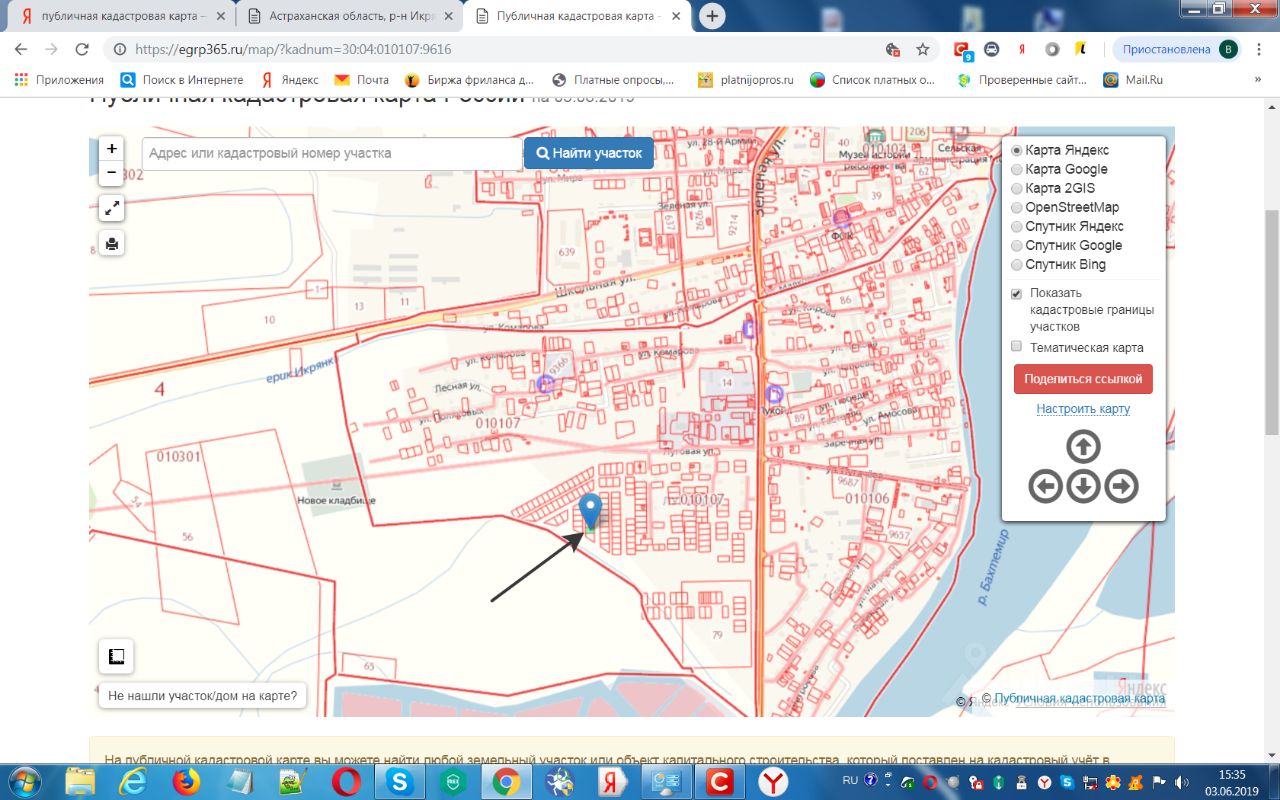Pan the map right with arrow
The image size is (1280, 800).
point(1122,487)
